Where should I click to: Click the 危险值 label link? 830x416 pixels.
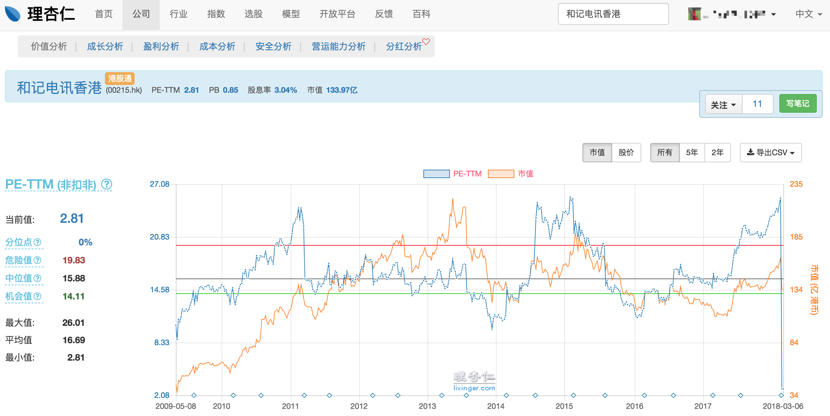point(19,260)
